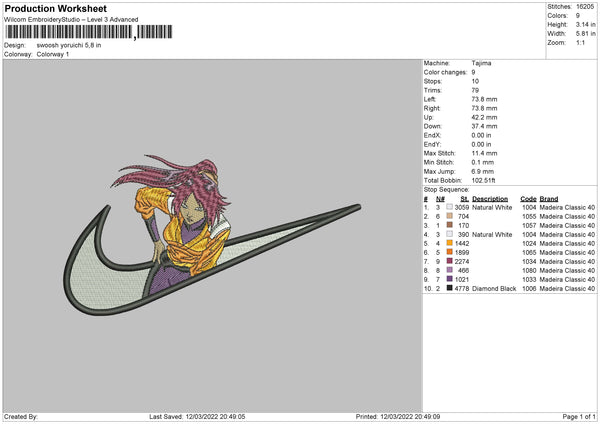
Task: Click the white swatch for stop 1 (3059 stitches)
Action: pos(449,207)
